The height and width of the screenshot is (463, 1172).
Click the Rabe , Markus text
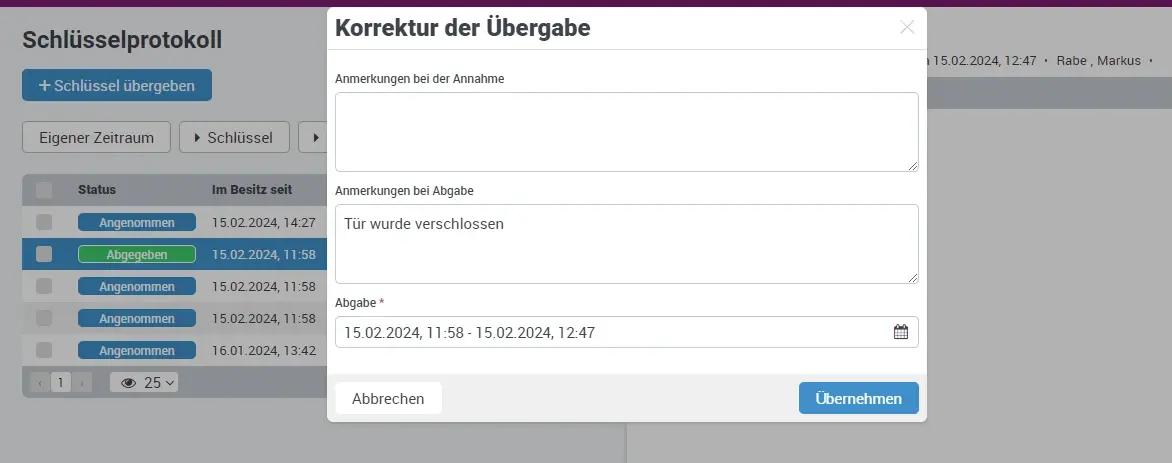1098,61
